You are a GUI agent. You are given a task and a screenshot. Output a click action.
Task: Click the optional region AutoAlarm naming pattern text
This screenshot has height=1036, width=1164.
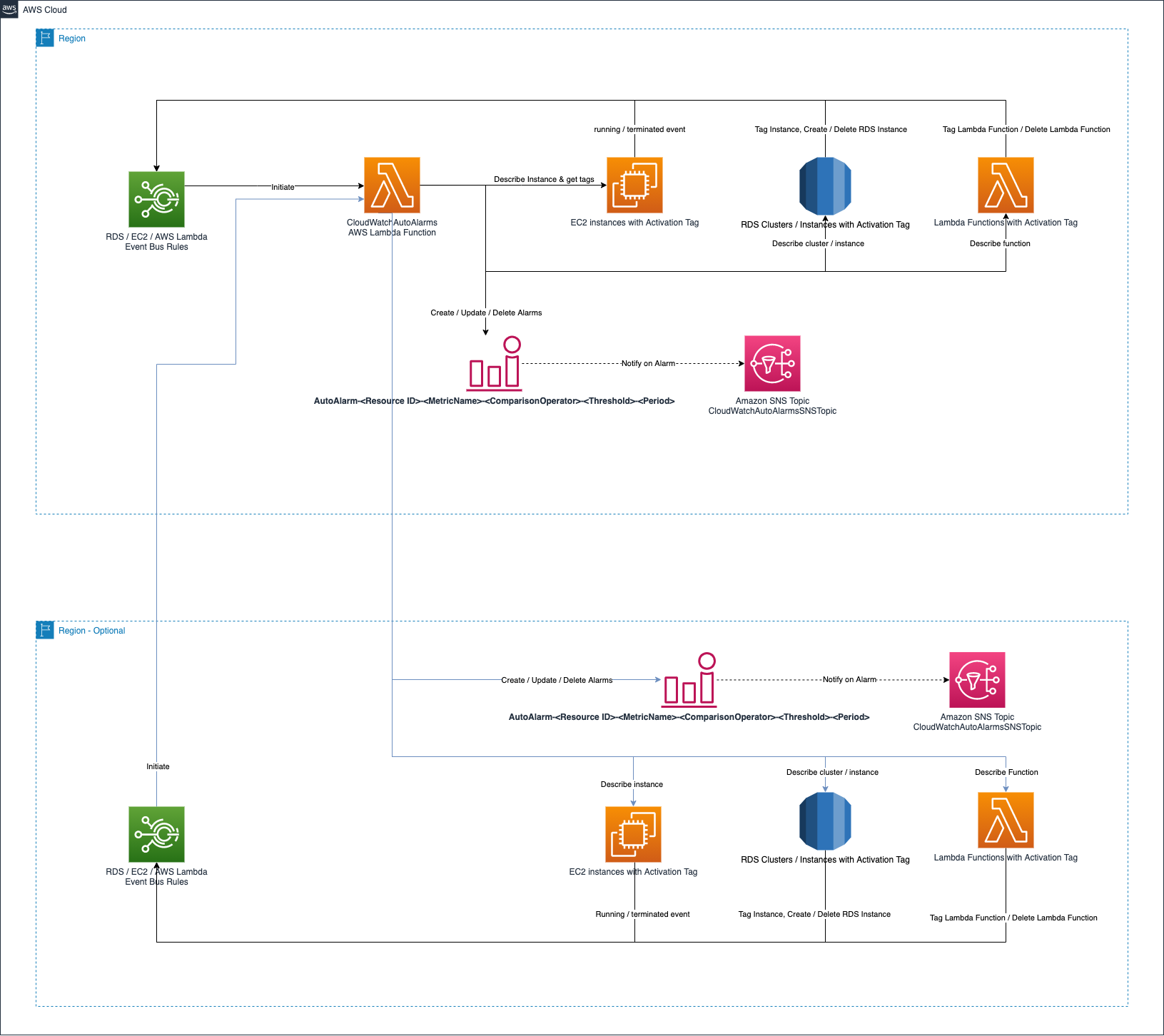(689, 717)
